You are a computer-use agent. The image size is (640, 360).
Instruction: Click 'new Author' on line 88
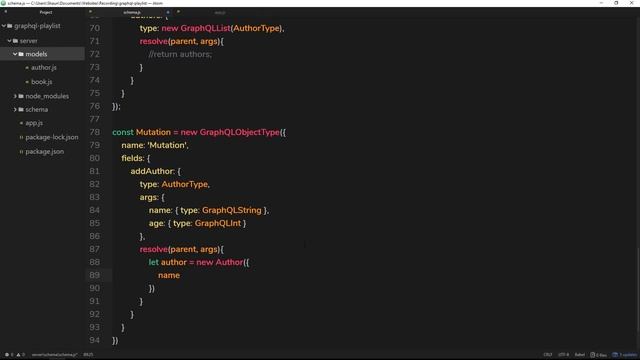point(220,262)
